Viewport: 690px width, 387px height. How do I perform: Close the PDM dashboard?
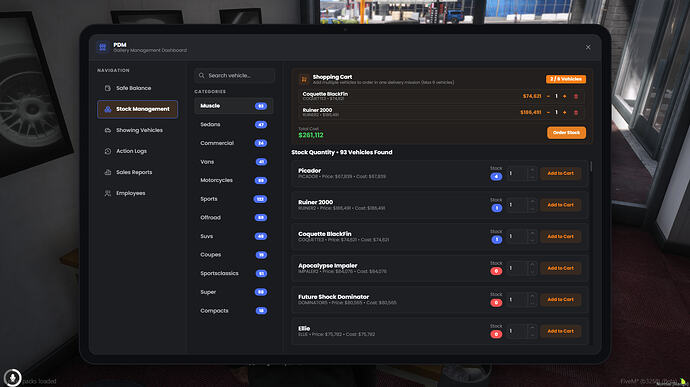pyautogui.click(x=588, y=47)
